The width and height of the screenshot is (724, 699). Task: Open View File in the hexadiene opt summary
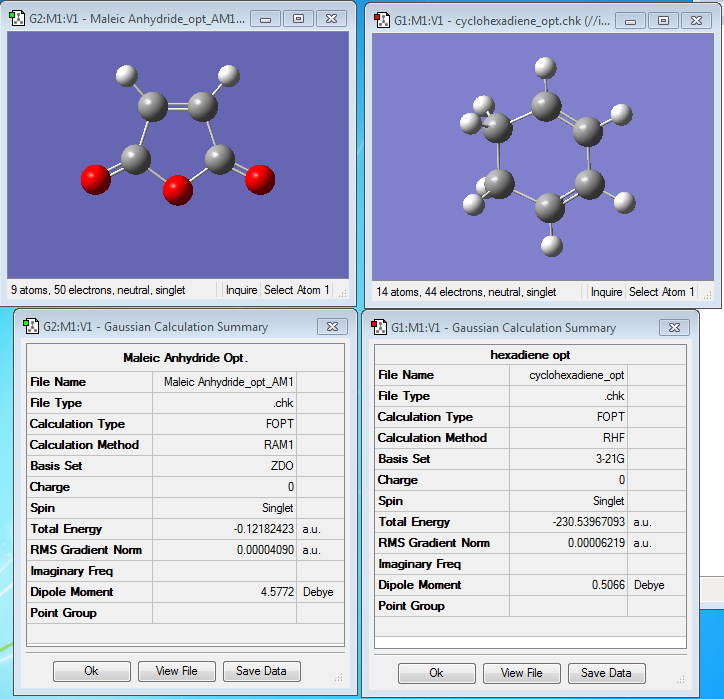521,673
